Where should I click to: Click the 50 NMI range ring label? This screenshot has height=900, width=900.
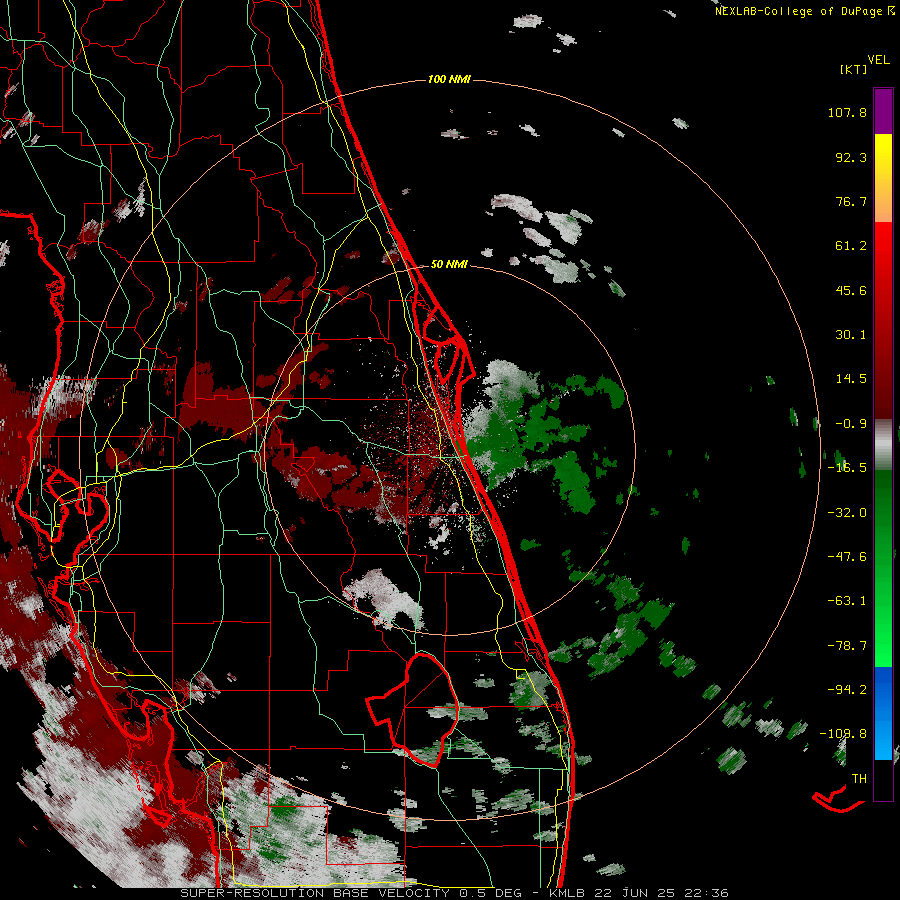click(449, 264)
